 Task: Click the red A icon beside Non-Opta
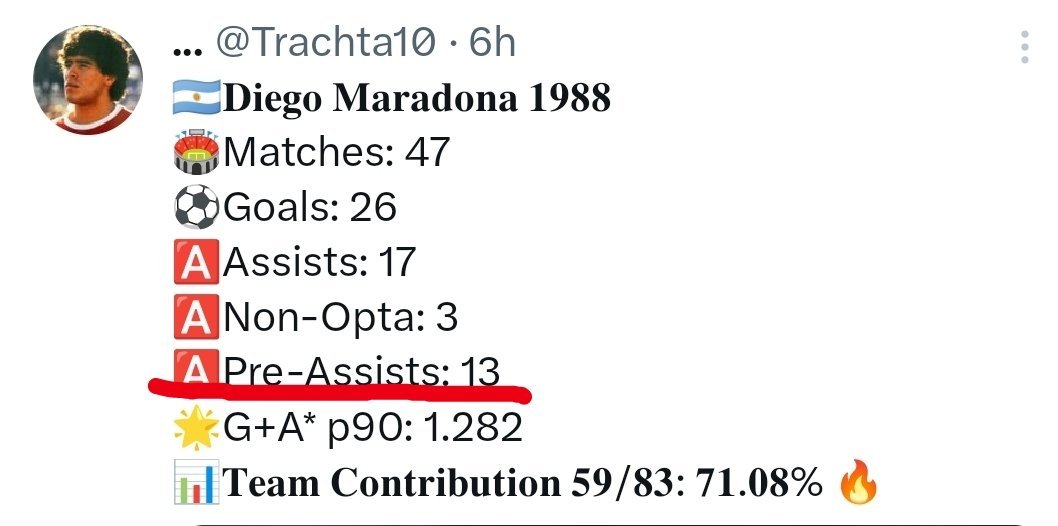[196, 316]
